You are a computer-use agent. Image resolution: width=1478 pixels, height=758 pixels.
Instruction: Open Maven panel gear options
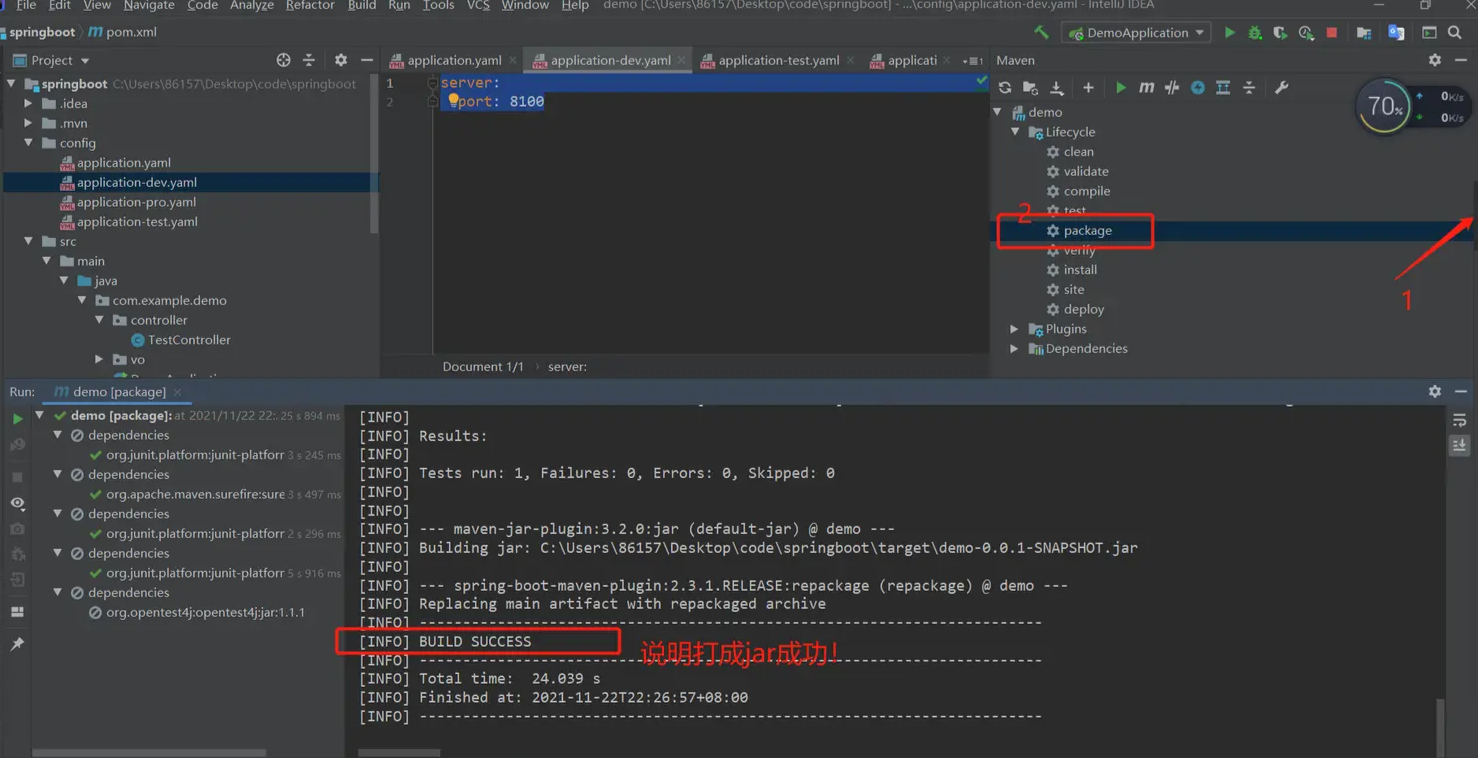coord(1435,60)
